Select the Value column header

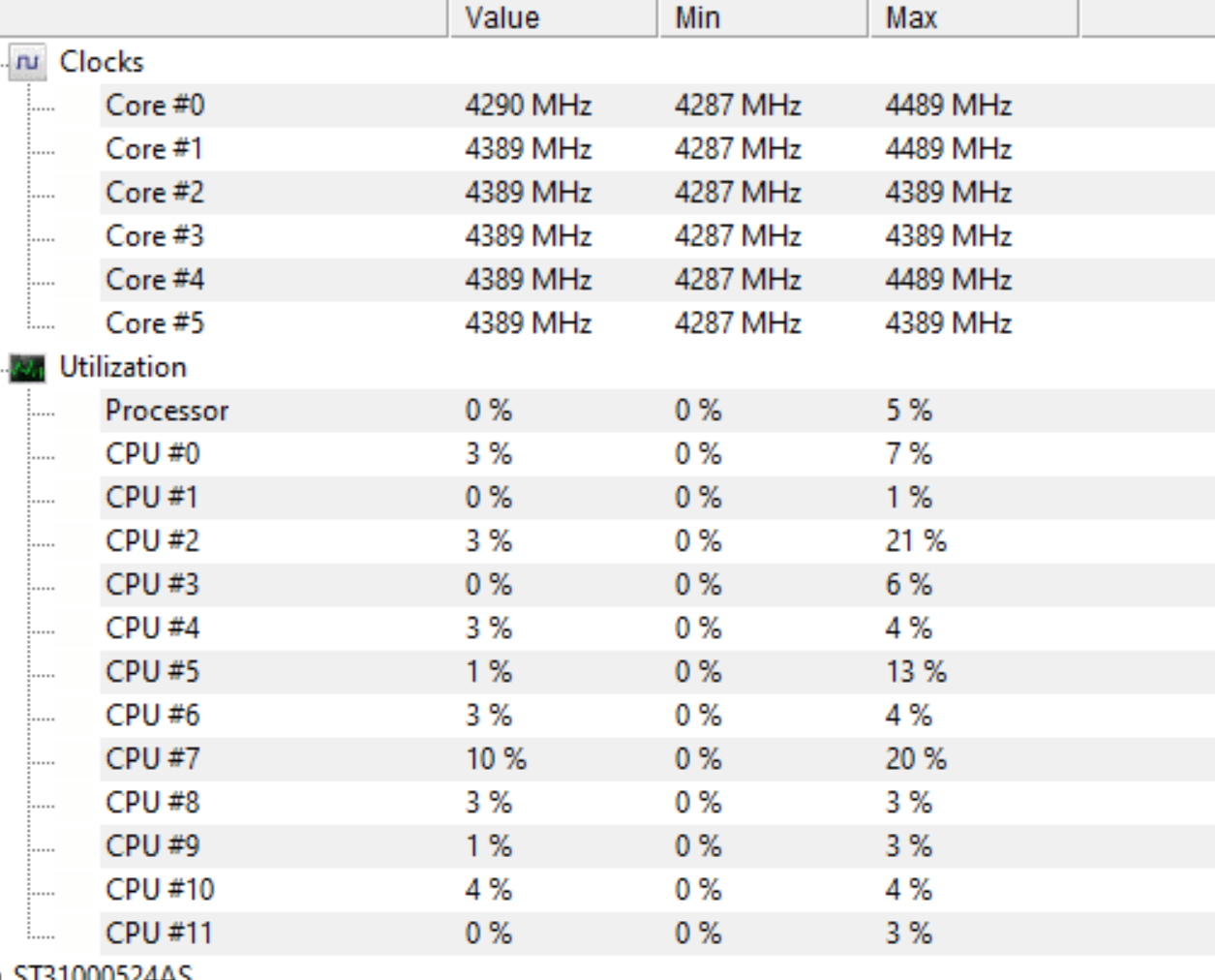[x=553, y=17]
